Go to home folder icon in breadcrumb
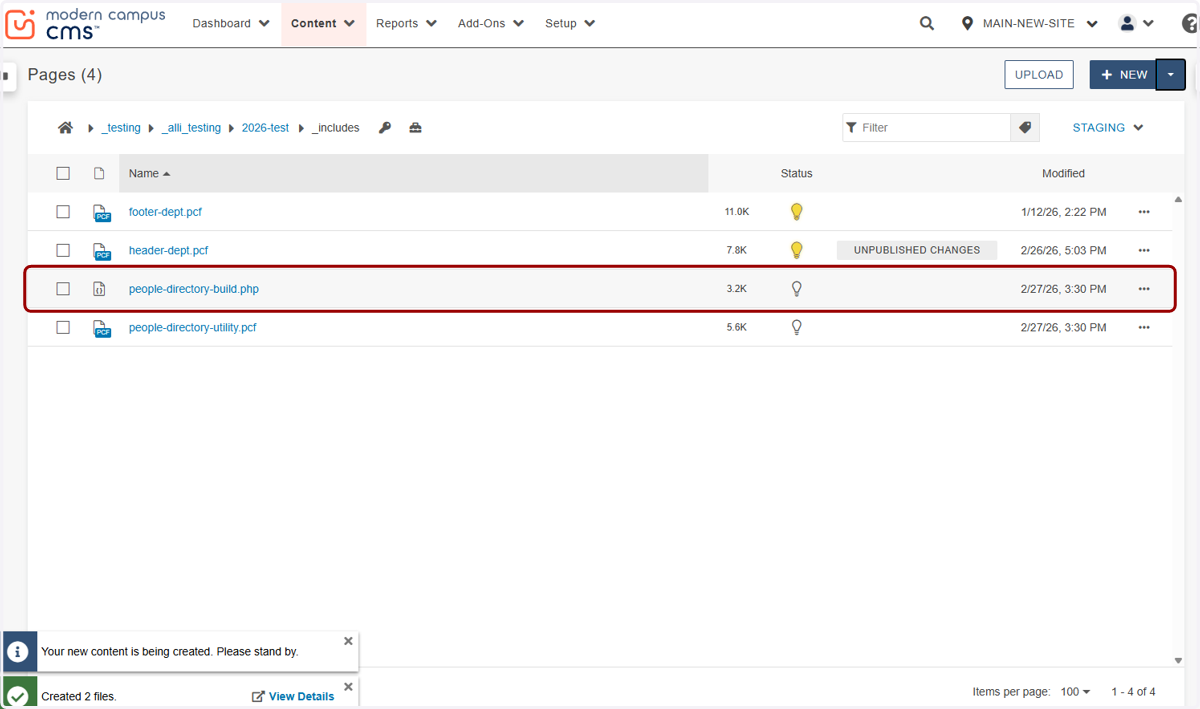This screenshot has height=709, width=1200. pos(65,128)
